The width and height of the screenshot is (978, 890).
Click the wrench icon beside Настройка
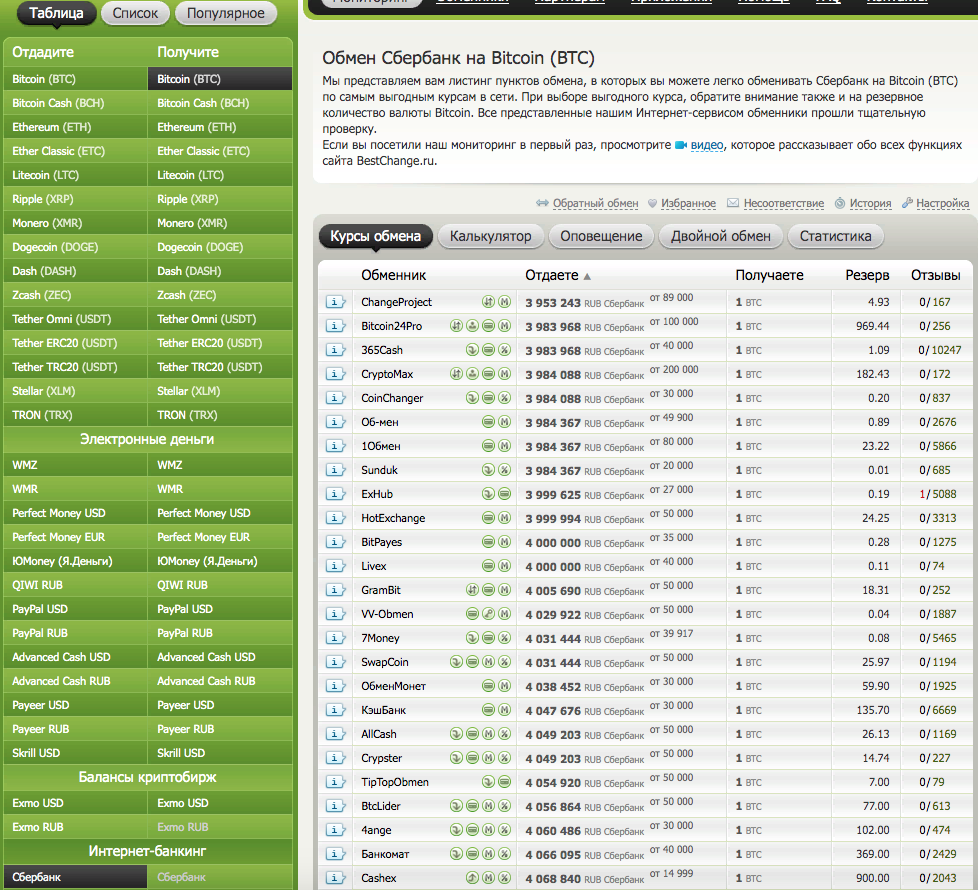click(x=908, y=202)
